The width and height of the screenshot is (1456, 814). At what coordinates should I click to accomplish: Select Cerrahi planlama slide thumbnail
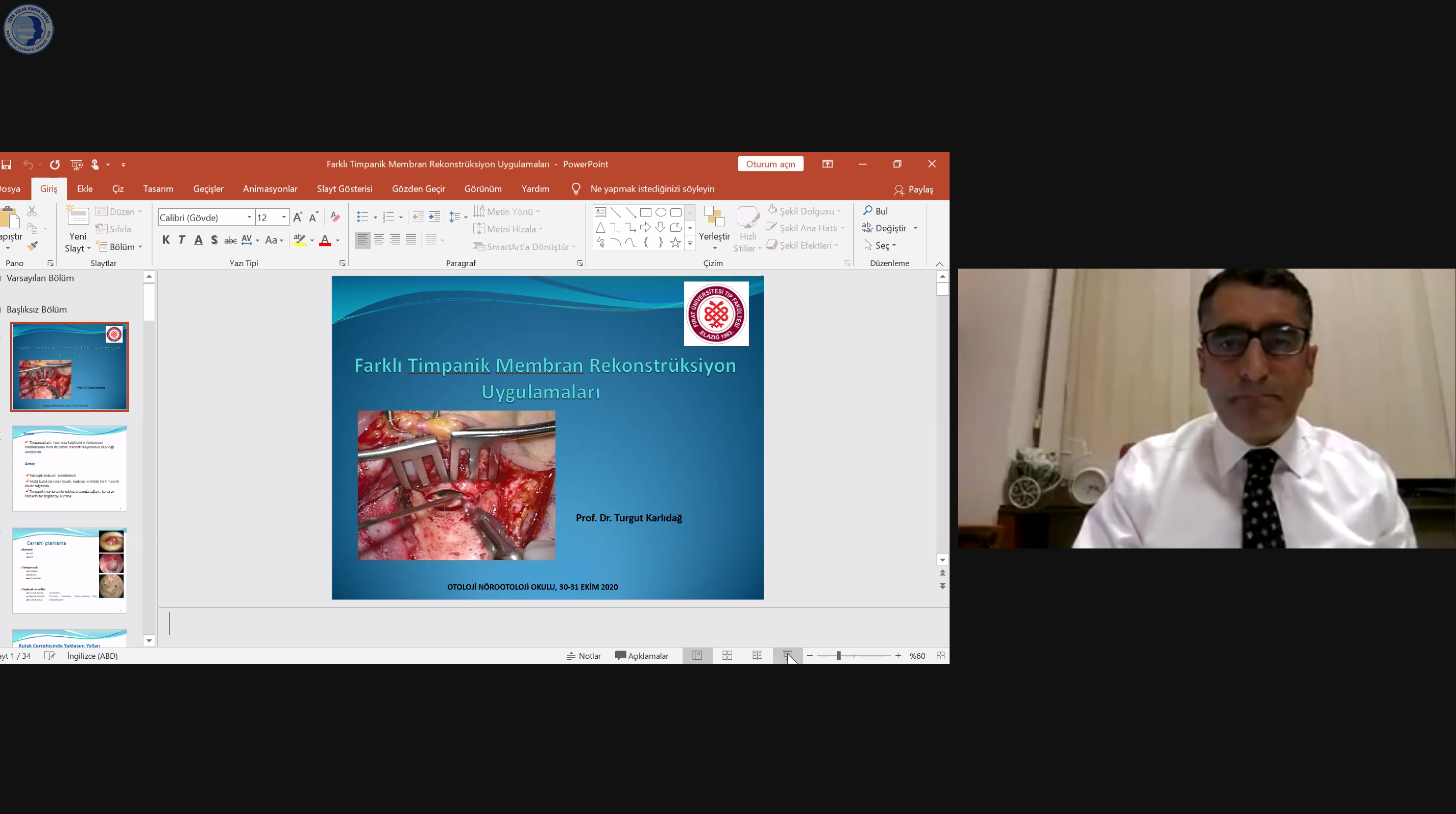point(69,571)
